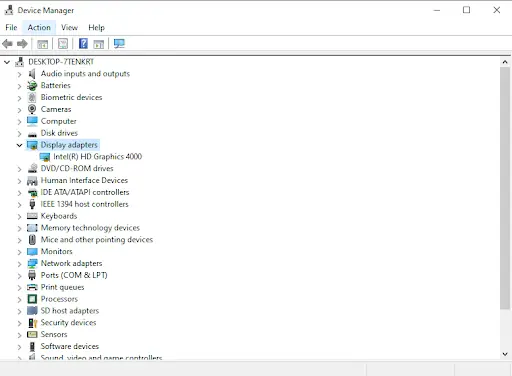
Task: Click the Properties toolbar icon
Action: click(63, 44)
